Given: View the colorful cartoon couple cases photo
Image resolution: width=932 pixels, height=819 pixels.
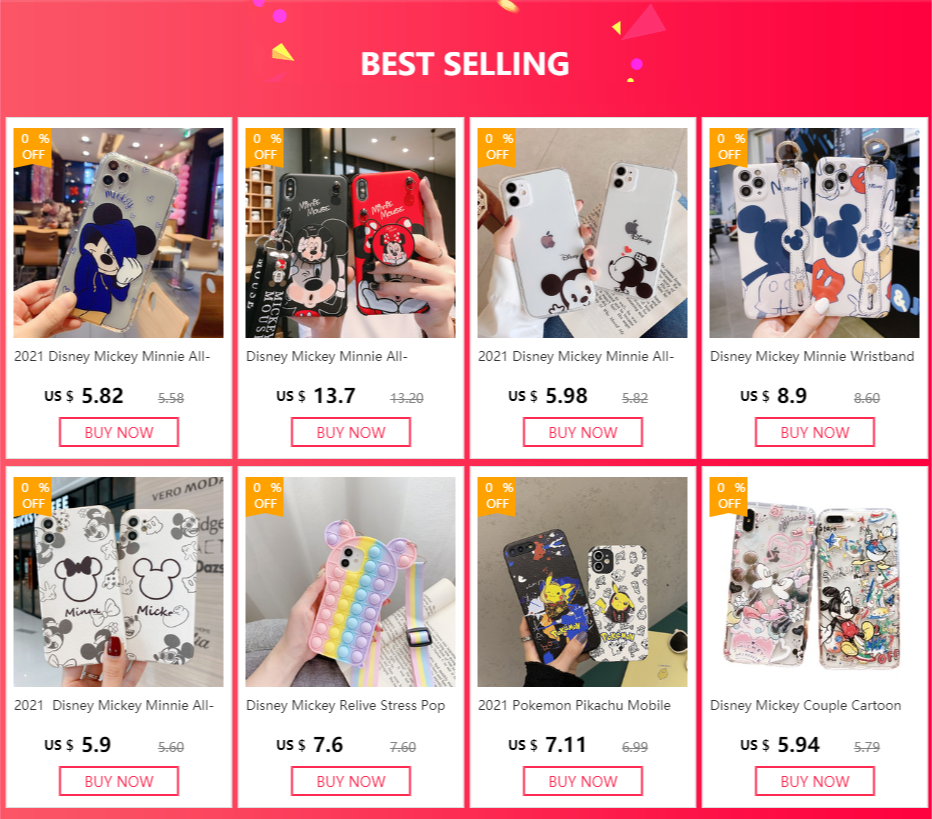Looking at the screenshot, I should pos(814,582).
